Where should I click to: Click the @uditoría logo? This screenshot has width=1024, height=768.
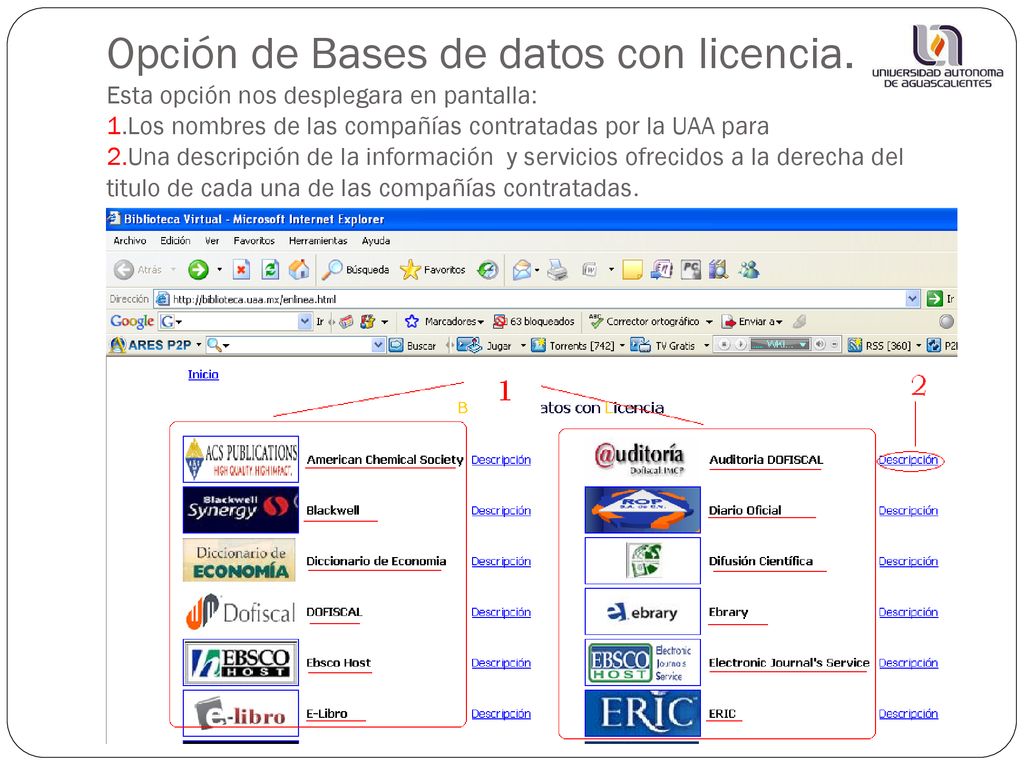(639, 458)
